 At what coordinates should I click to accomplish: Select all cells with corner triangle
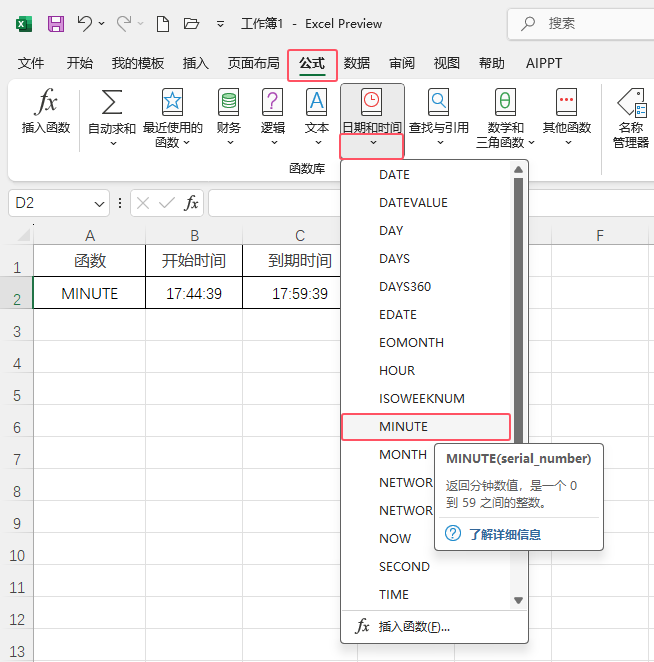click(x=24, y=235)
